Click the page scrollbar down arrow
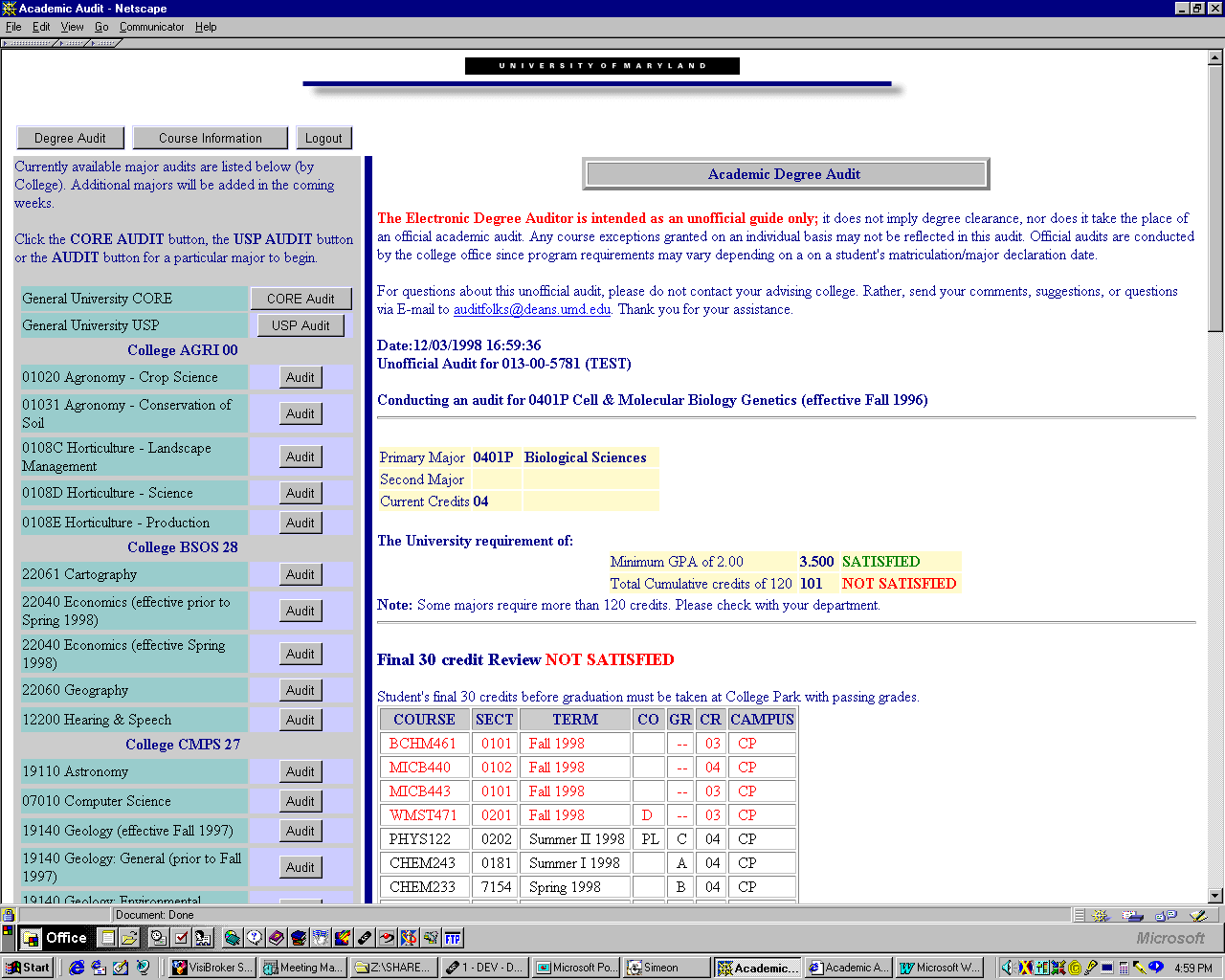Viewport: 1225px width, 980px height. point(1215,896)
